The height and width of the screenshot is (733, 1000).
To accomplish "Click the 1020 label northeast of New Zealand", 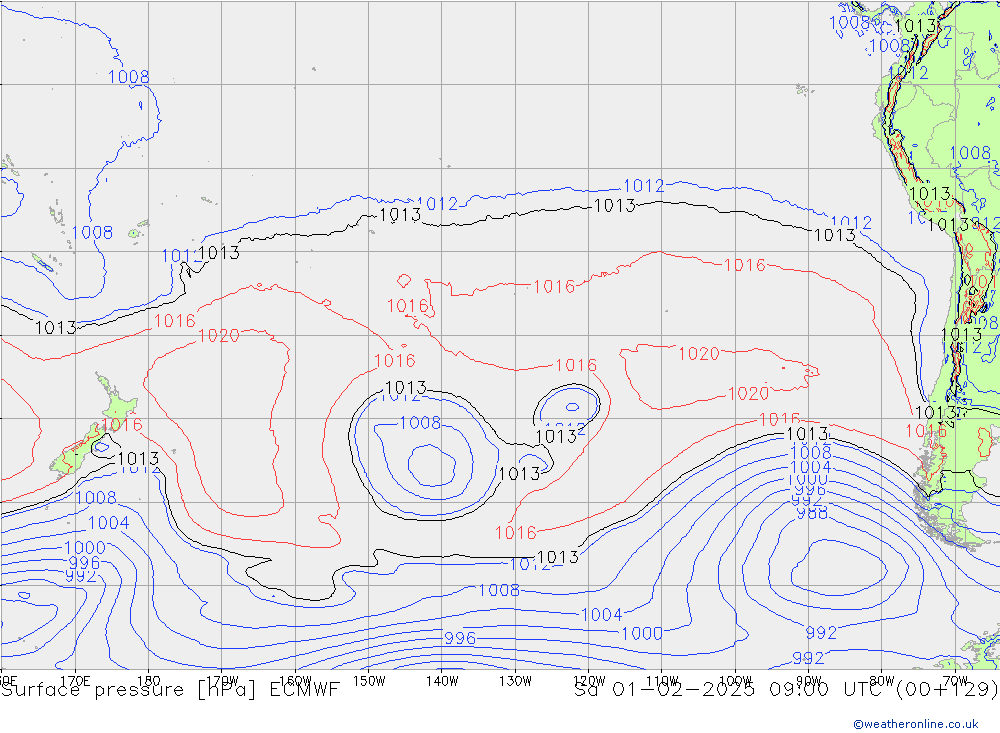I will tap(218, 336).
